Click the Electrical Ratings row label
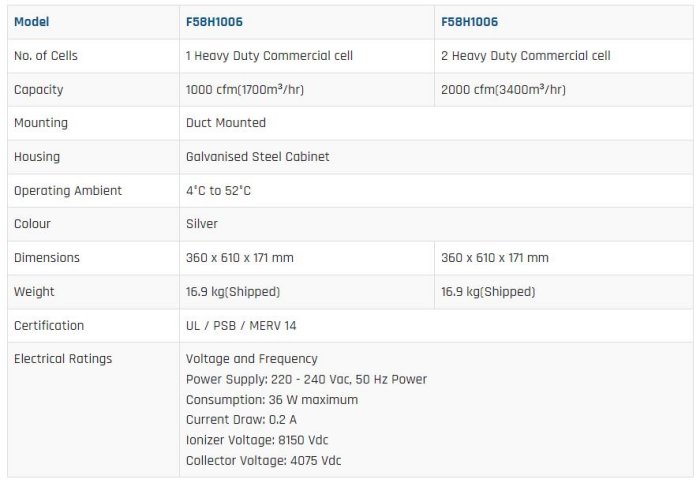This screenshot has width=700, height=483. pos(63,359)
